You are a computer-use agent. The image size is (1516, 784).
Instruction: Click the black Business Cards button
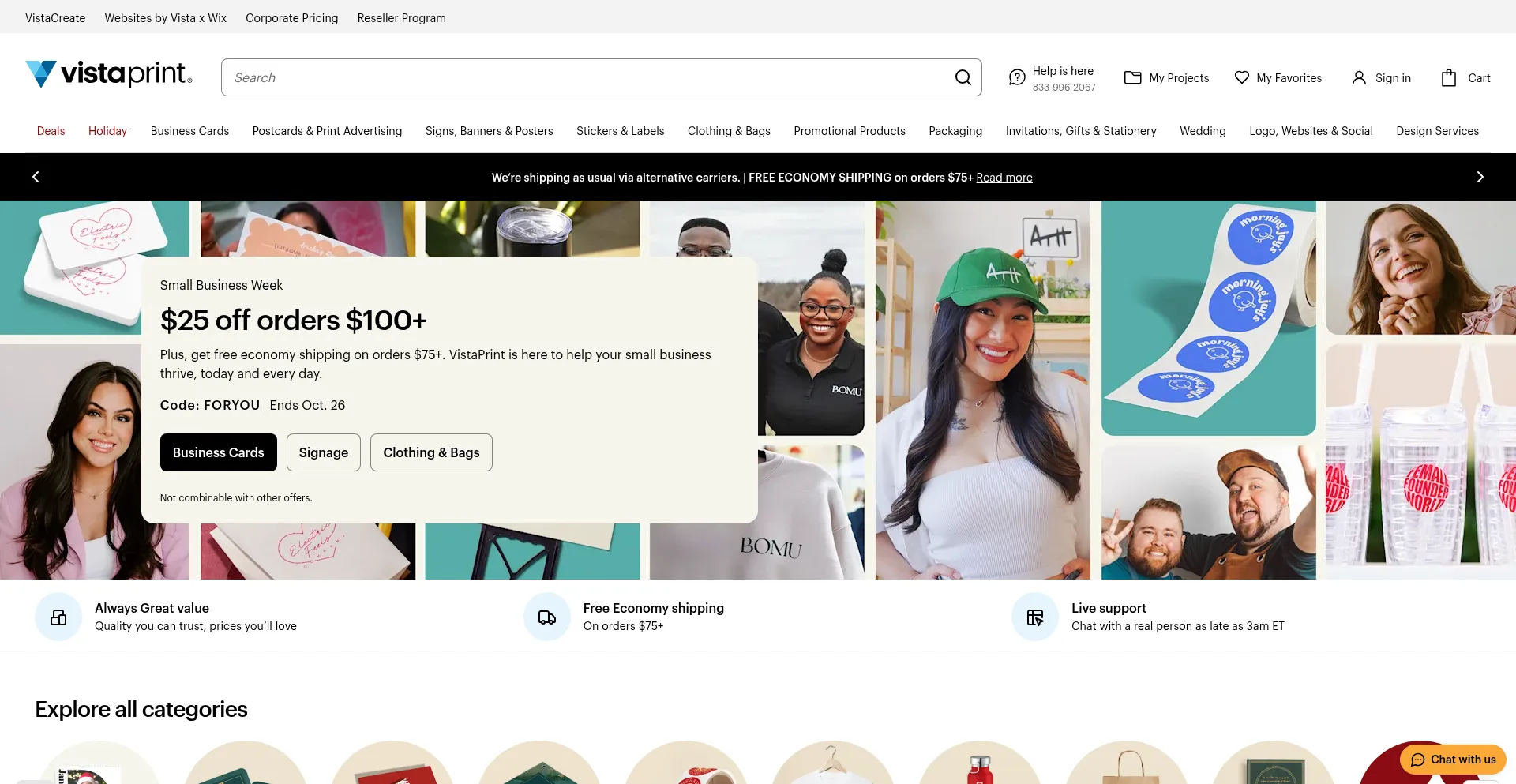click(x=218, y=452)
